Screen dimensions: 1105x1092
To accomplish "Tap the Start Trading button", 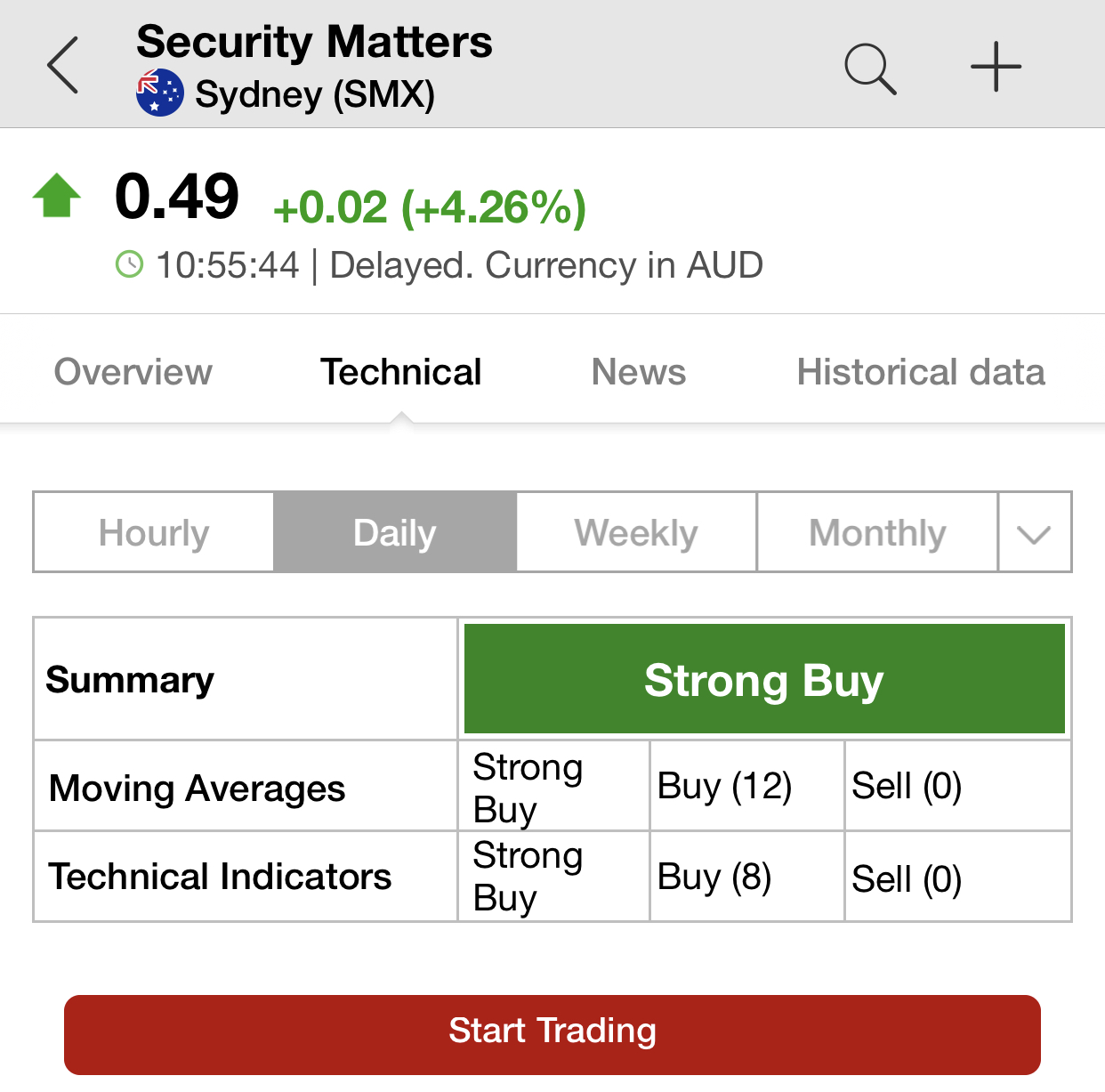I will pos(552,1034).
